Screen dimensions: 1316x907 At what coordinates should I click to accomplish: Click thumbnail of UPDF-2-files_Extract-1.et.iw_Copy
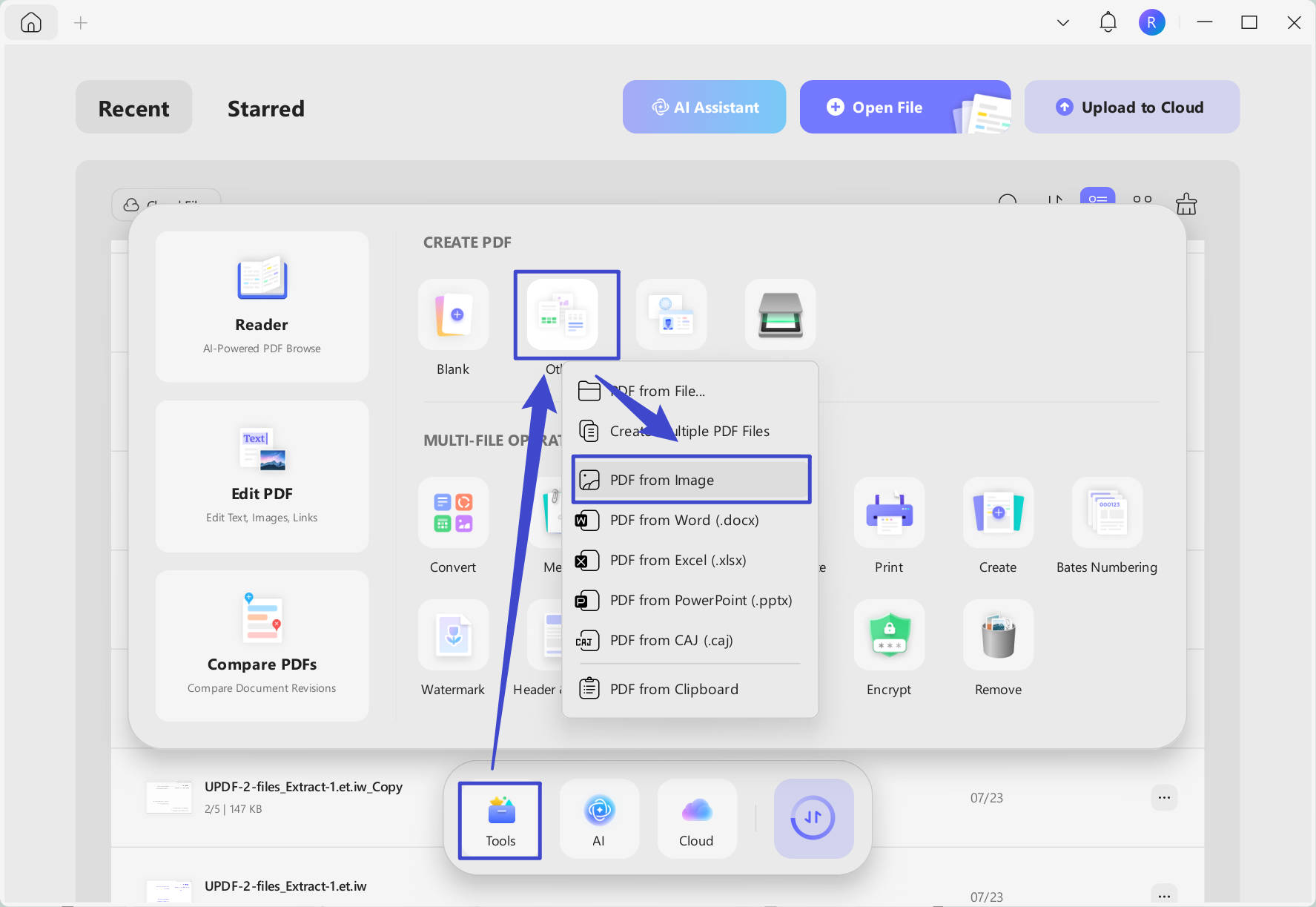coord(168,797)
